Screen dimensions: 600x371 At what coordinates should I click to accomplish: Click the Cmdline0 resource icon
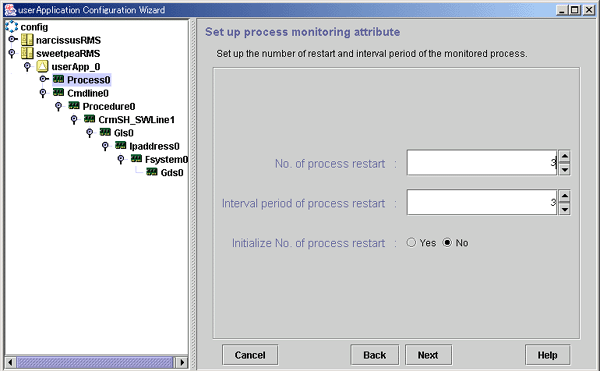click(59, 92)
